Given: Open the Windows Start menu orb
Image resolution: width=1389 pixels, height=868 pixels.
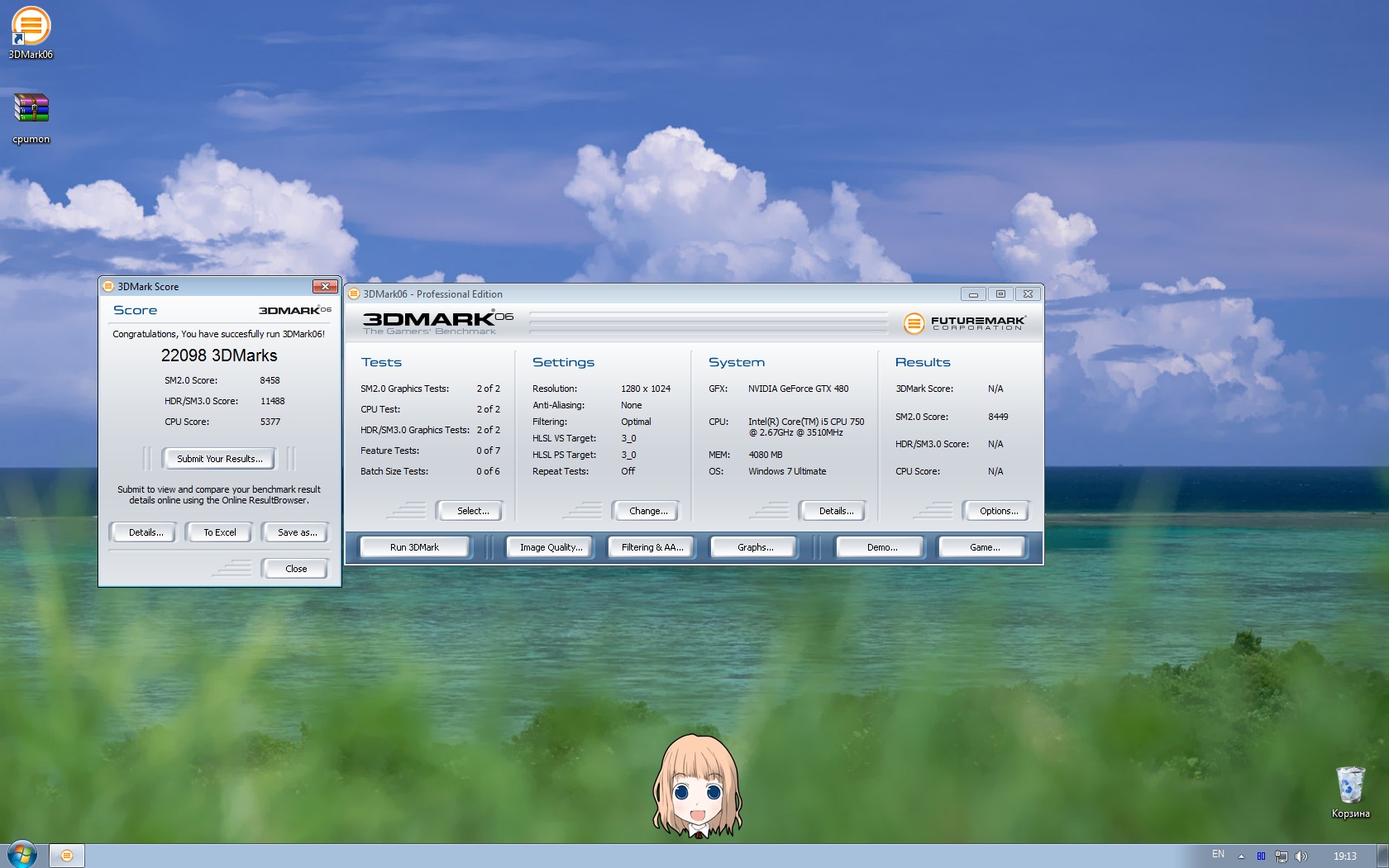Looking at the screenshot, I should (x=22, y=855).
